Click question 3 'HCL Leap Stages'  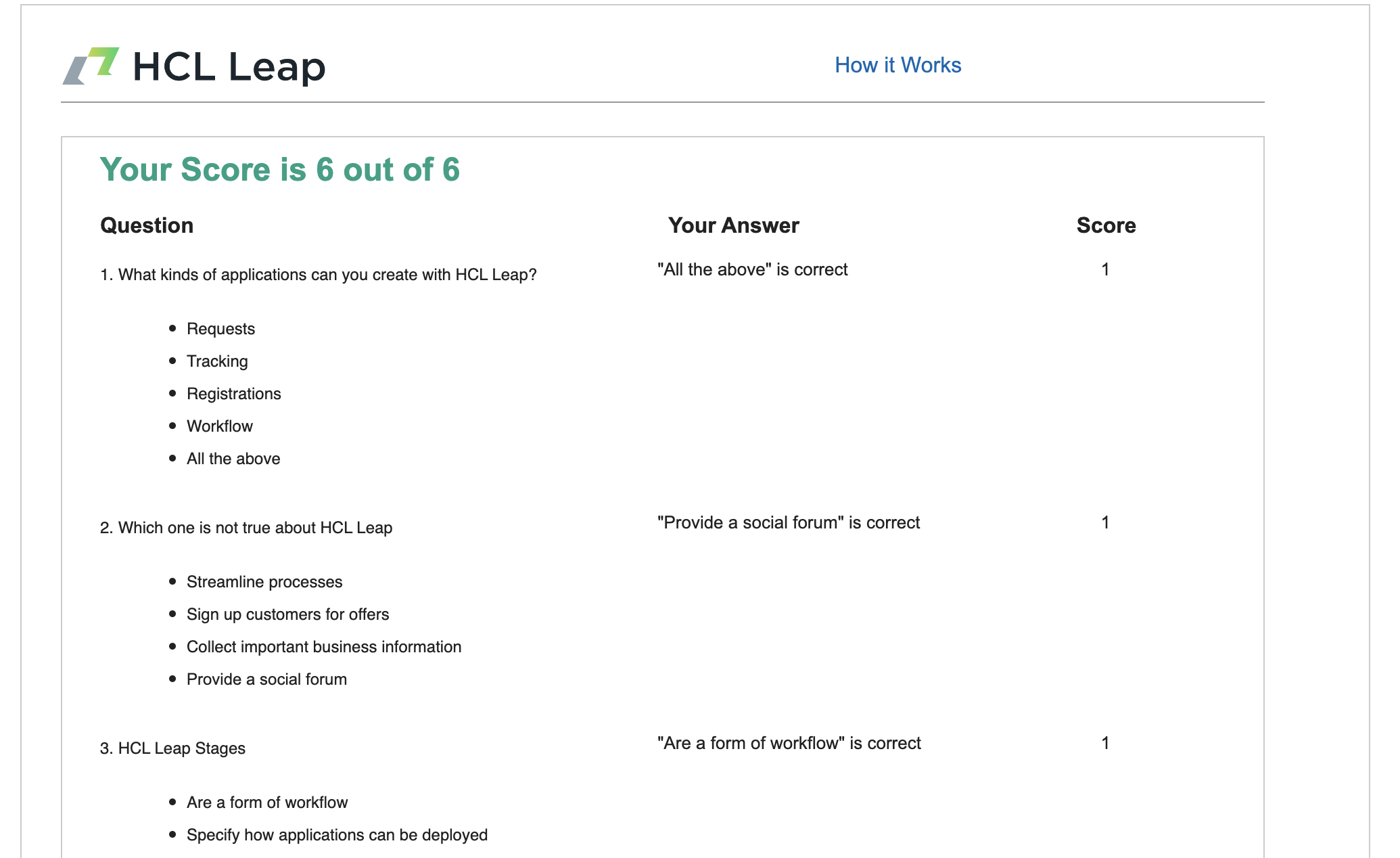tap(172, 748)
